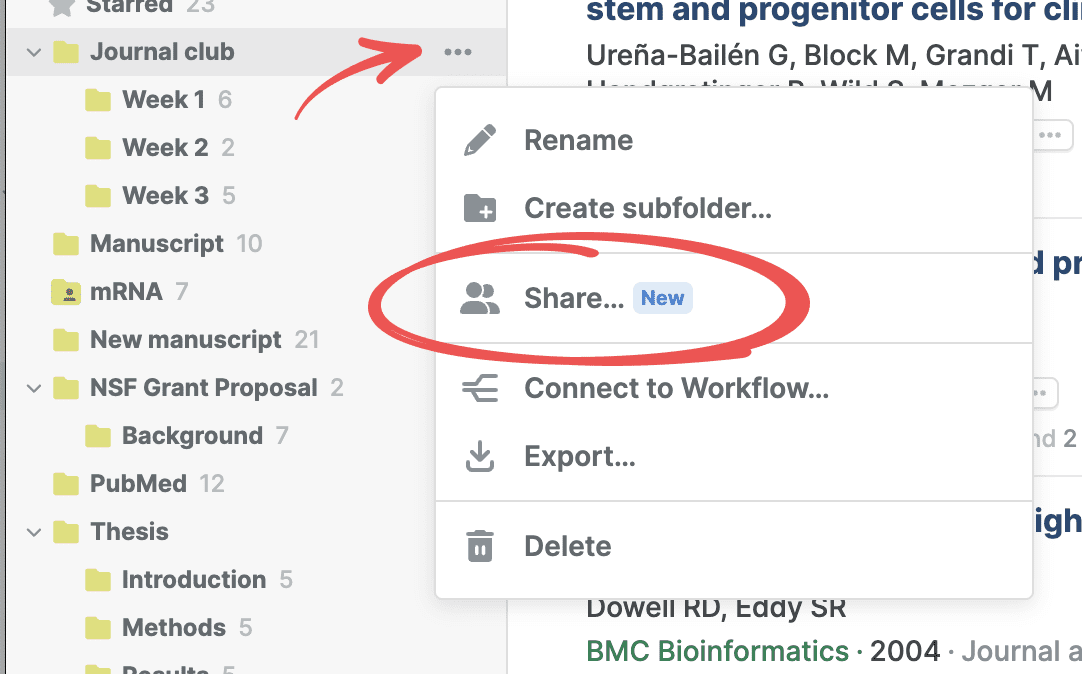Select the Week 2 subfolder
This screenshot has height=674, width=1082.
pyautogui.click(x=165, y=148)
